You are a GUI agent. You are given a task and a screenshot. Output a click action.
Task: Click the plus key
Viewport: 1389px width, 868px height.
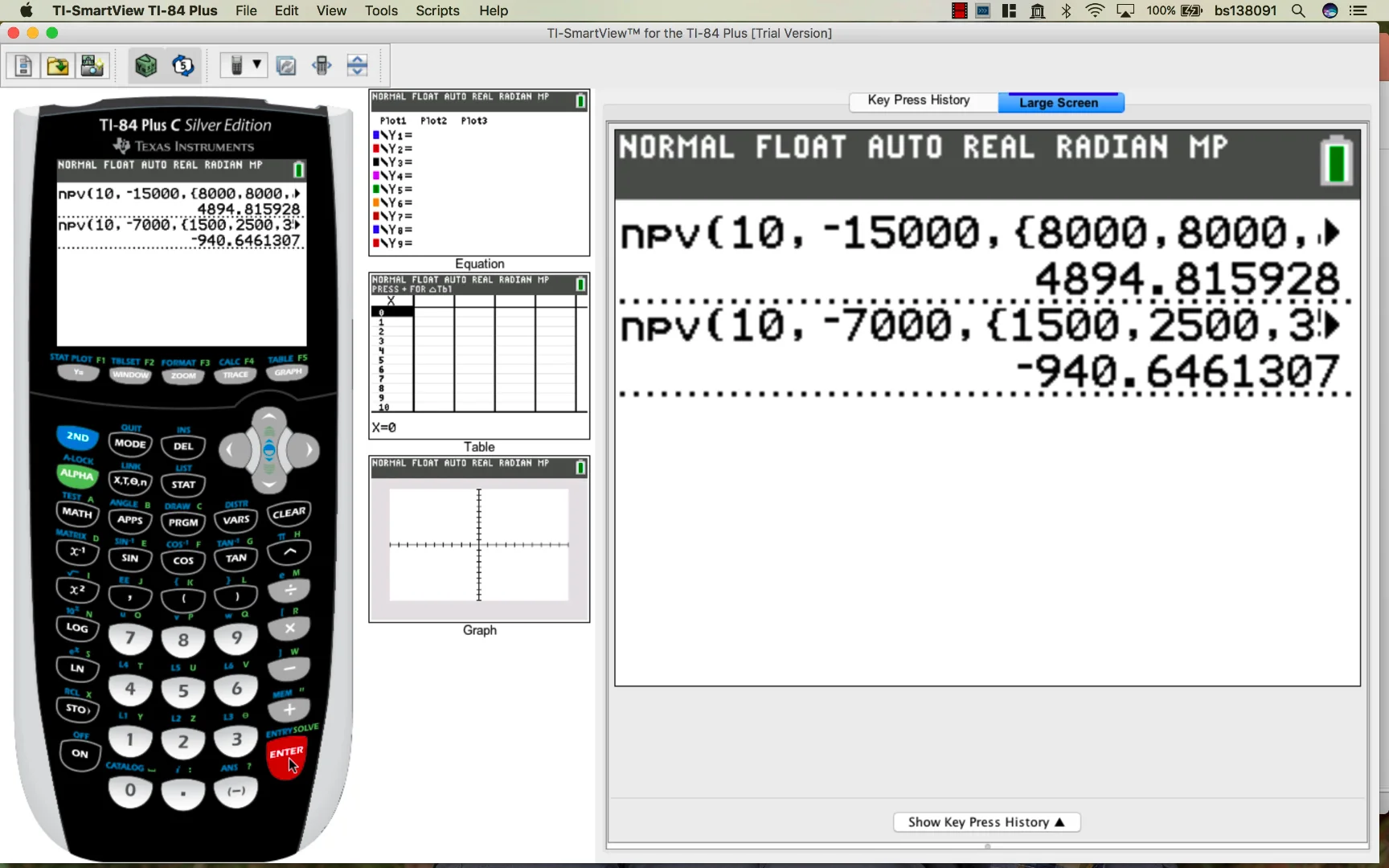289,710
